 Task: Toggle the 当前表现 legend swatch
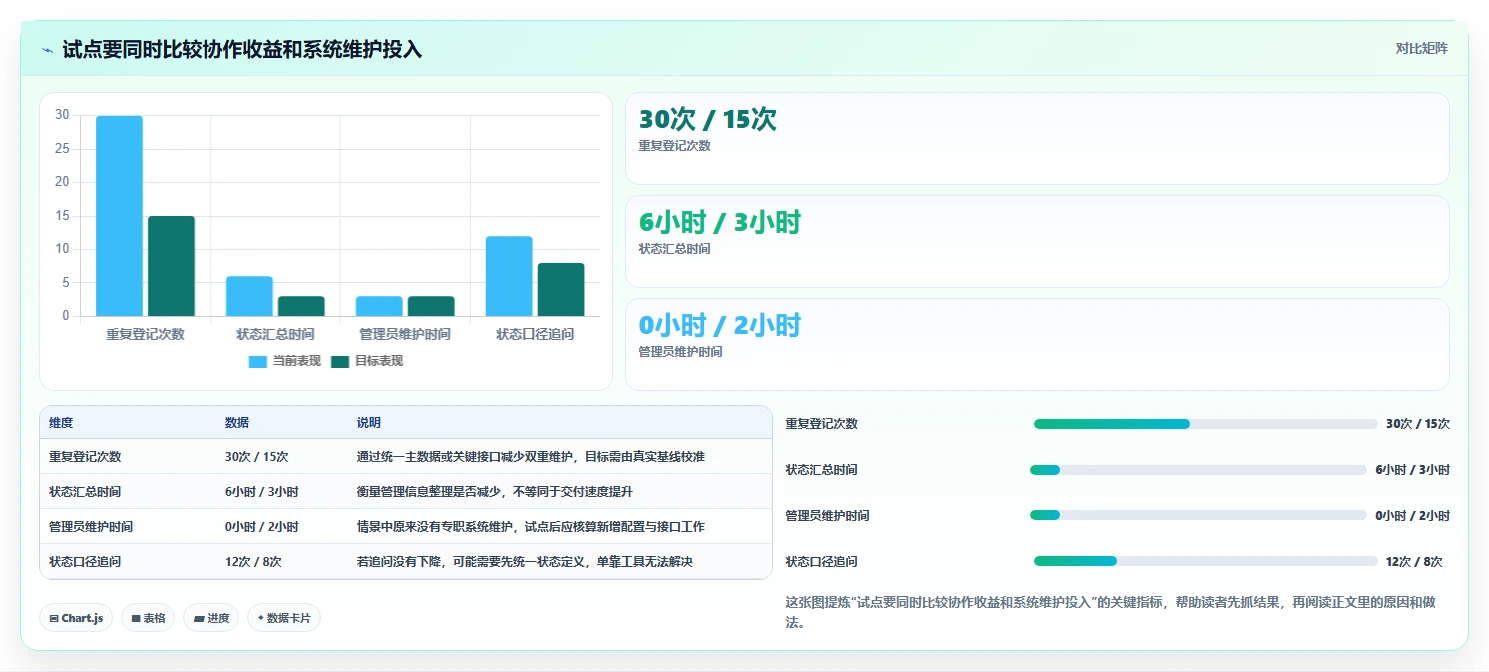(x=258, y=361)
